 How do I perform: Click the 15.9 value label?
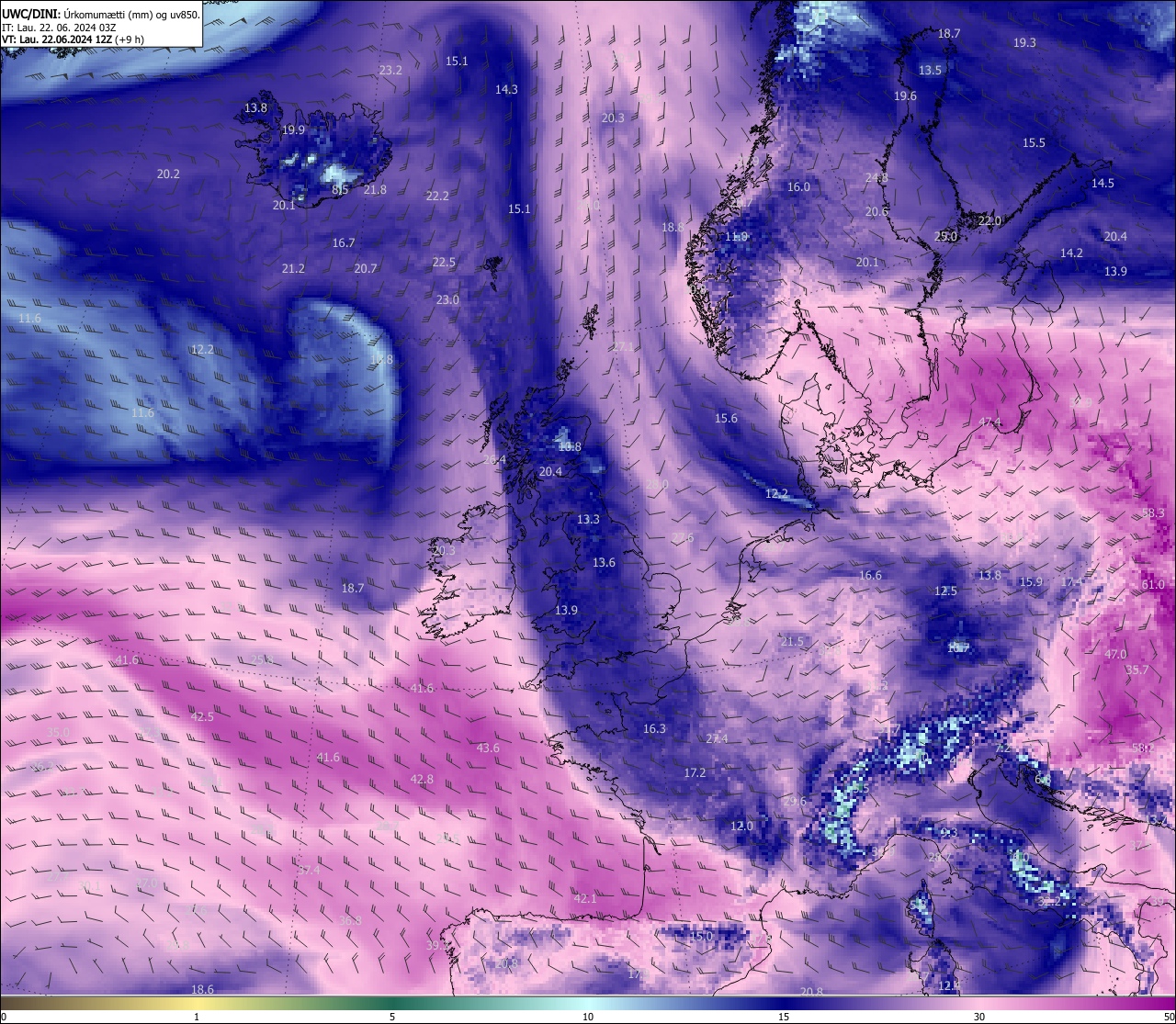(1031, 582)
